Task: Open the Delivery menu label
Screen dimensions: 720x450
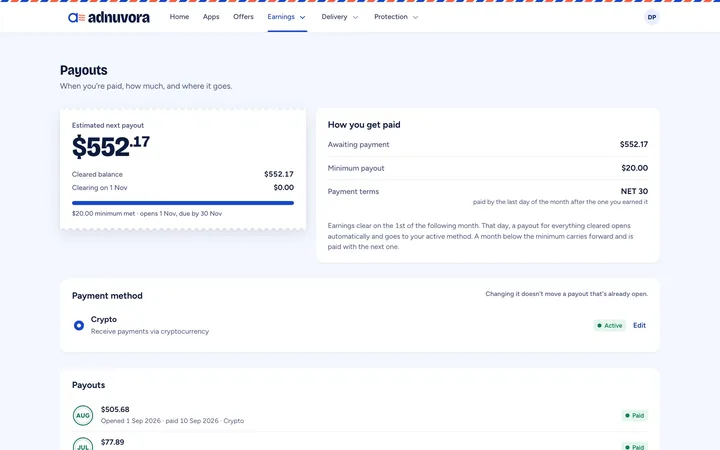Action: click(x=334, y=17)
